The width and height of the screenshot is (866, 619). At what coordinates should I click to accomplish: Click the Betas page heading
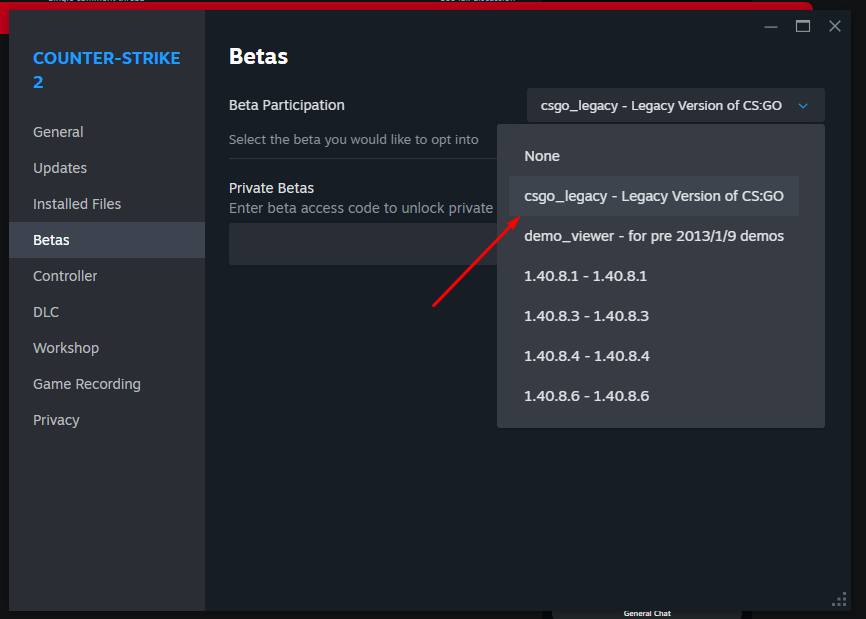click(258, 56)
